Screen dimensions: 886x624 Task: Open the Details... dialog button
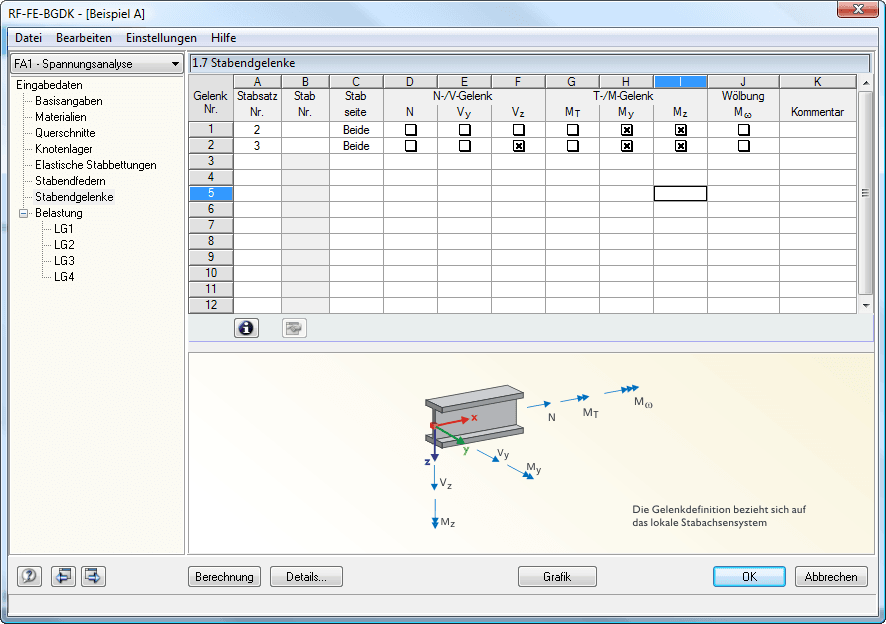[306, 577]
